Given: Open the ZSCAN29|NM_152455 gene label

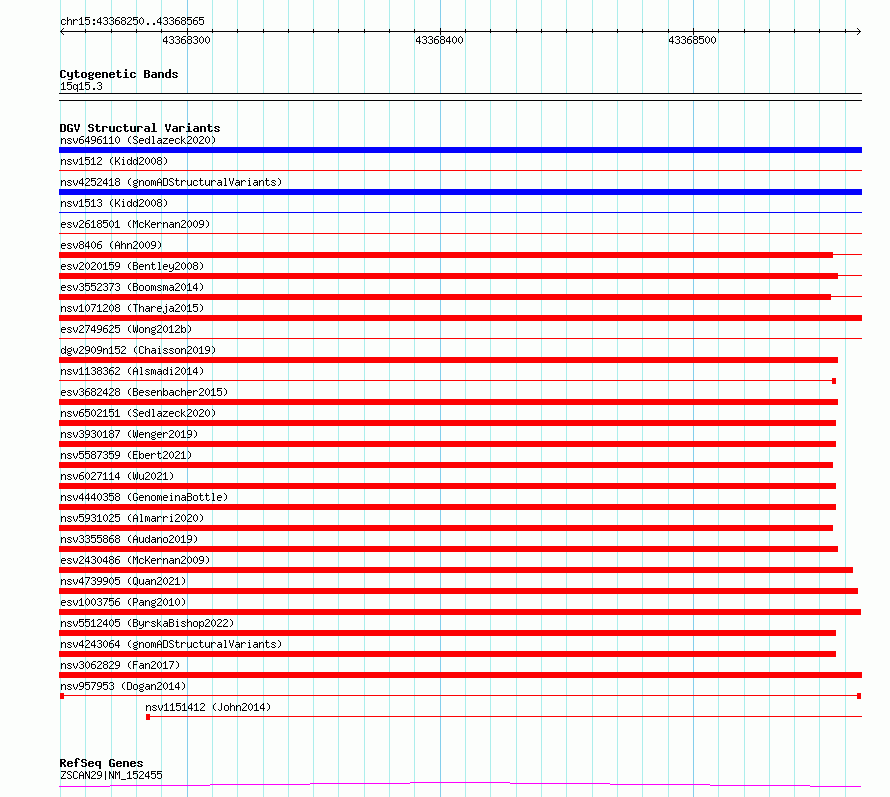Looking at the screenshot, I should tap(111, 775).
